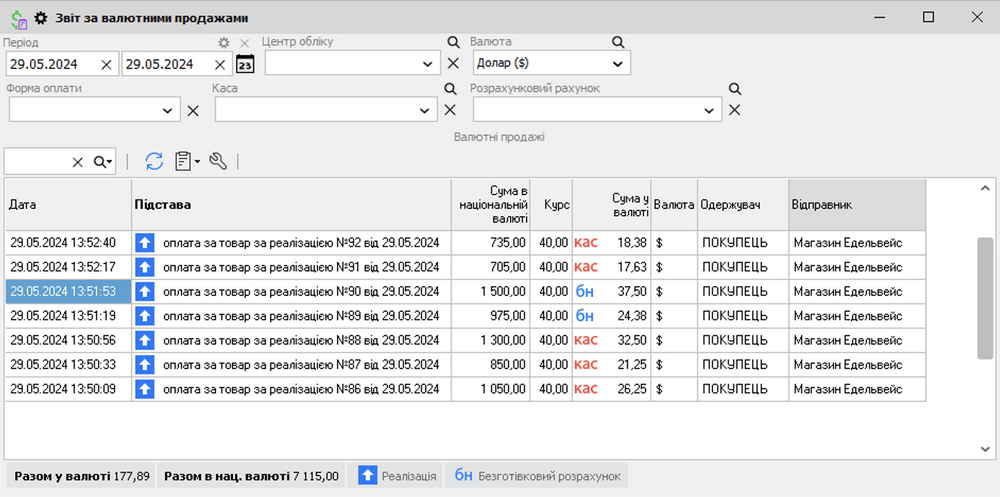Open the calendar period picker icon
This screenshot has height=497, width=1000.
tap(245, 64)
